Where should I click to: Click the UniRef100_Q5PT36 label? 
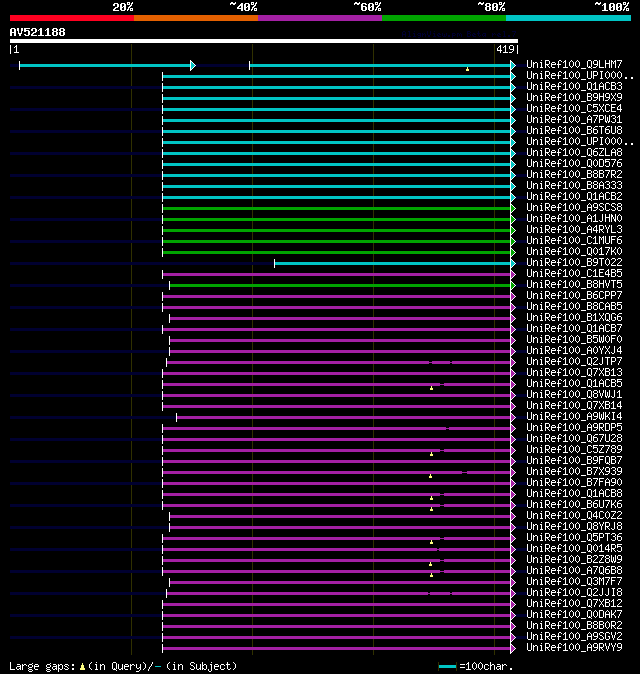coord(574,538)
